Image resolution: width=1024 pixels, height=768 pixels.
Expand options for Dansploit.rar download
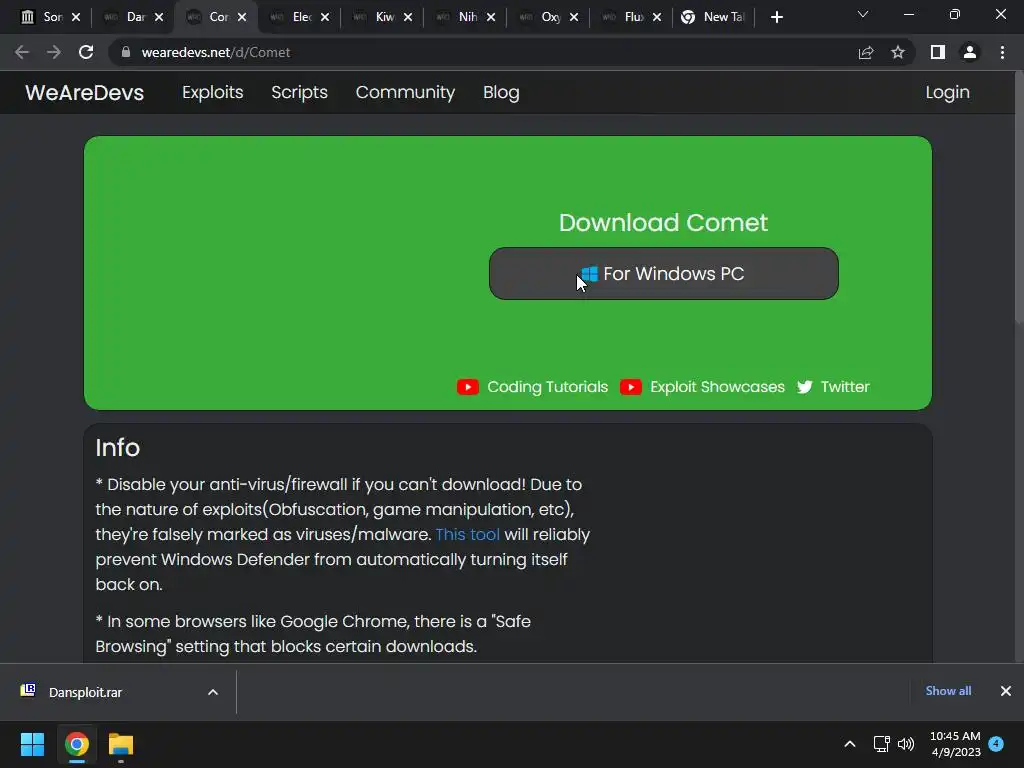click(x=213, y=692)
